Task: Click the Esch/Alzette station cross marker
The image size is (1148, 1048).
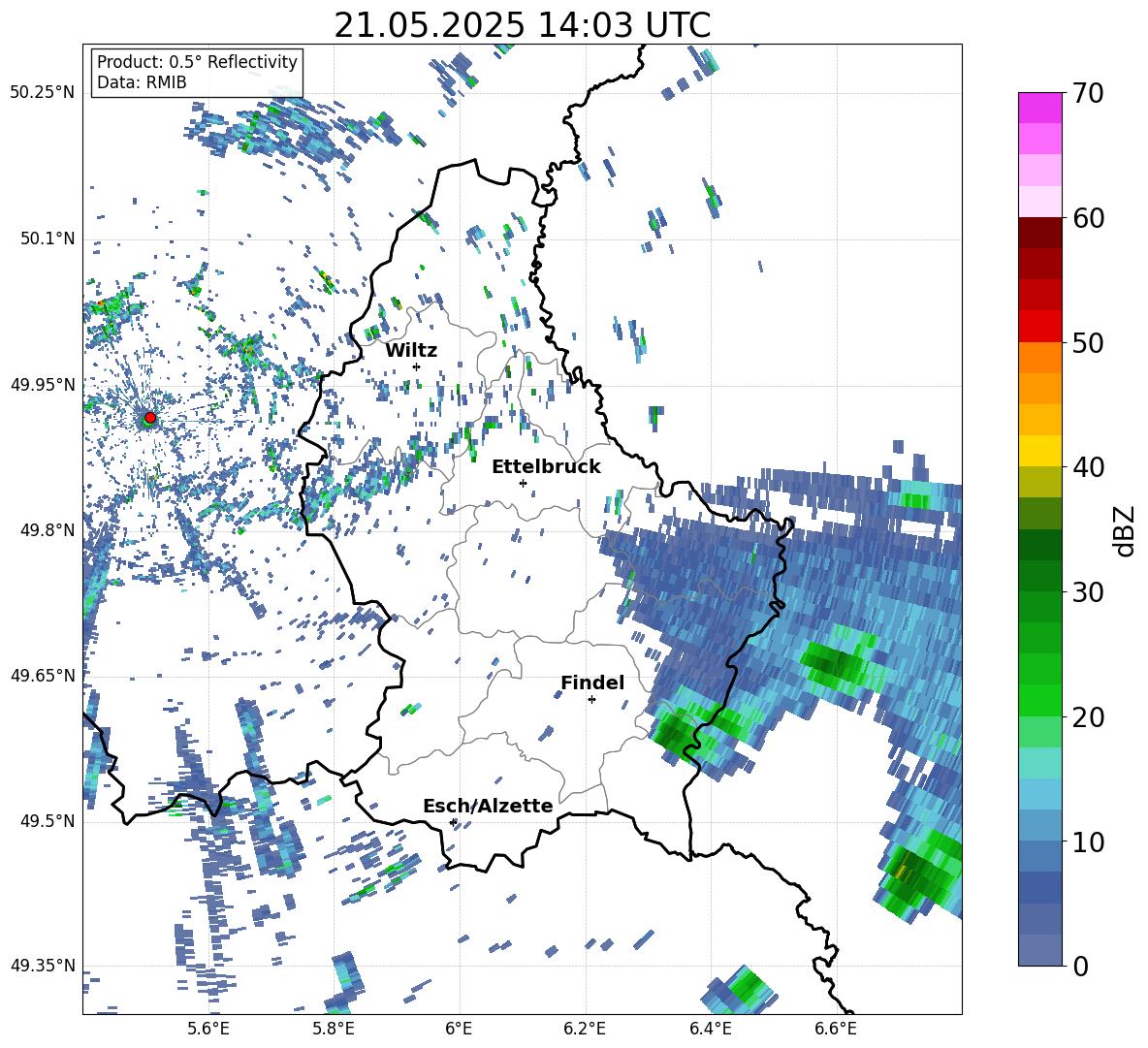Action: click(x=453, y=822)
